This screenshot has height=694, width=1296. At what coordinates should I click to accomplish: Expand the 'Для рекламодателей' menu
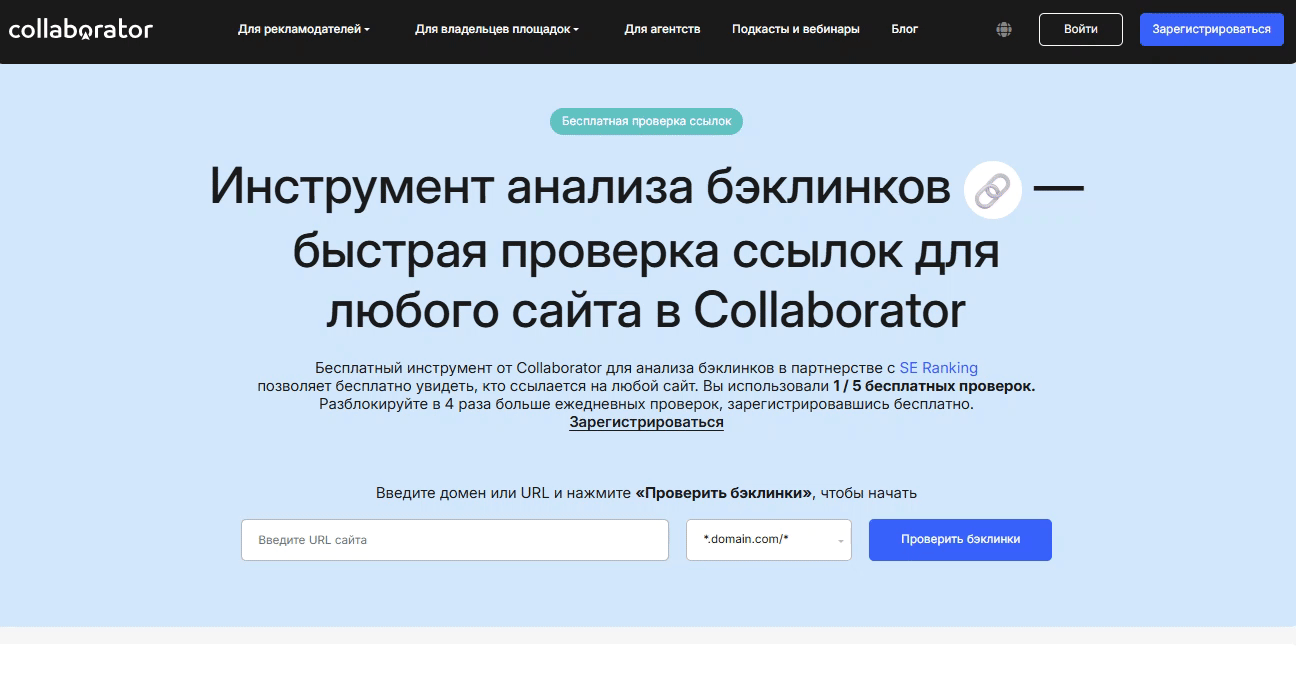(x=304, y=30)
